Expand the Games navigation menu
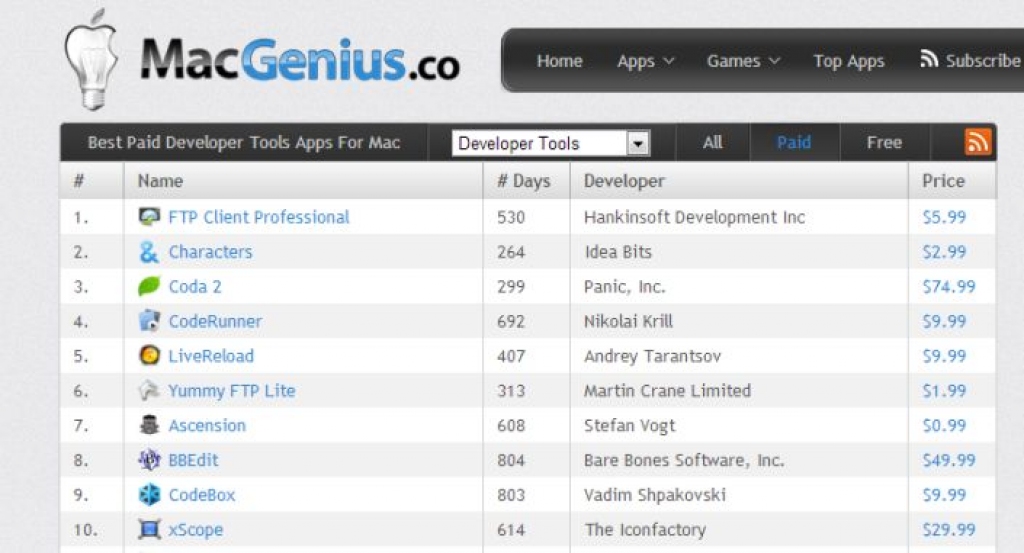This screenshot has height=553, width=1024. click(743, 61)
